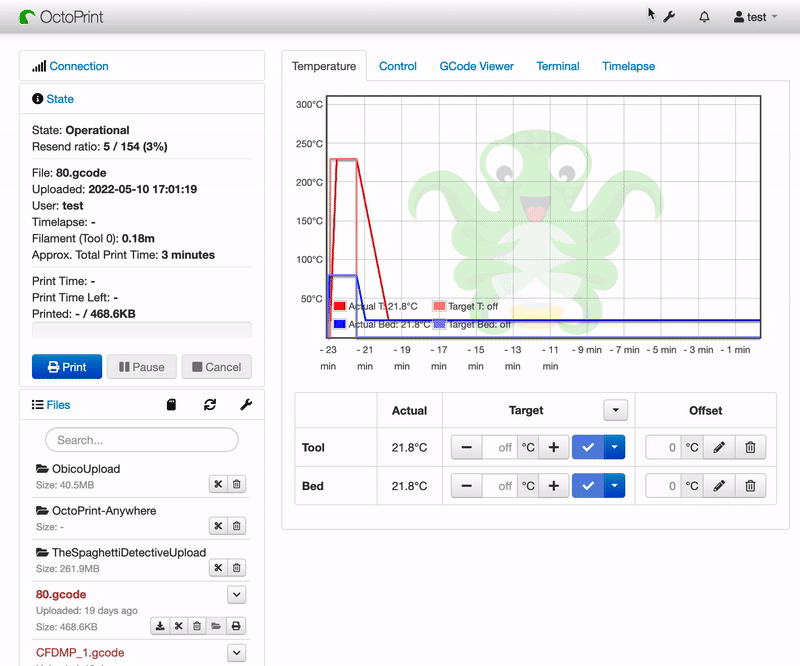
Task: Download the 80.gcode file
Action: (160, 626)
